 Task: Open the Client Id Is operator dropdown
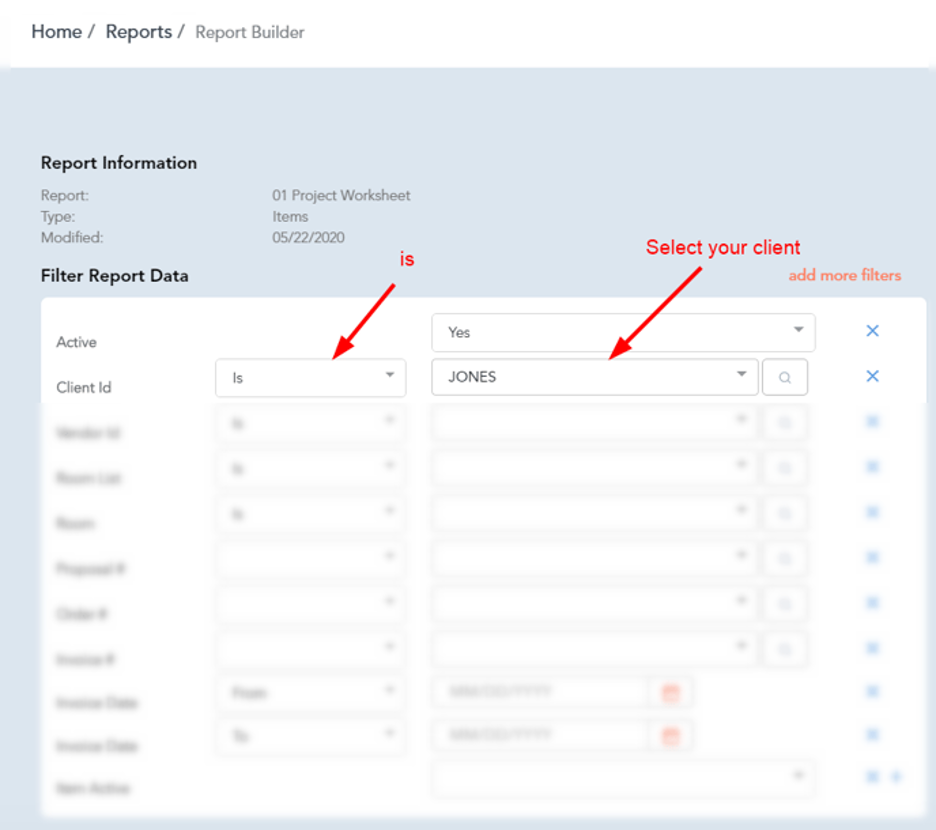pyautogui.click(x=310, y=377)
